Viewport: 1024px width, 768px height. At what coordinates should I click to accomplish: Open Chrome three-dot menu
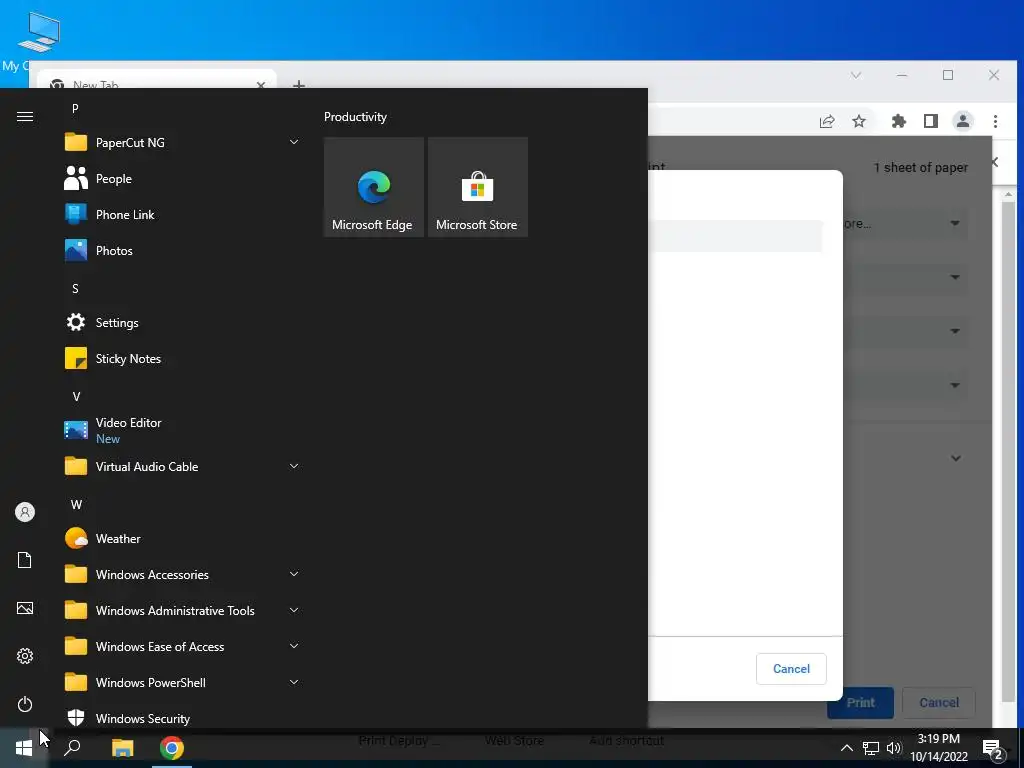pyautogui.click(x=995, y=121)
